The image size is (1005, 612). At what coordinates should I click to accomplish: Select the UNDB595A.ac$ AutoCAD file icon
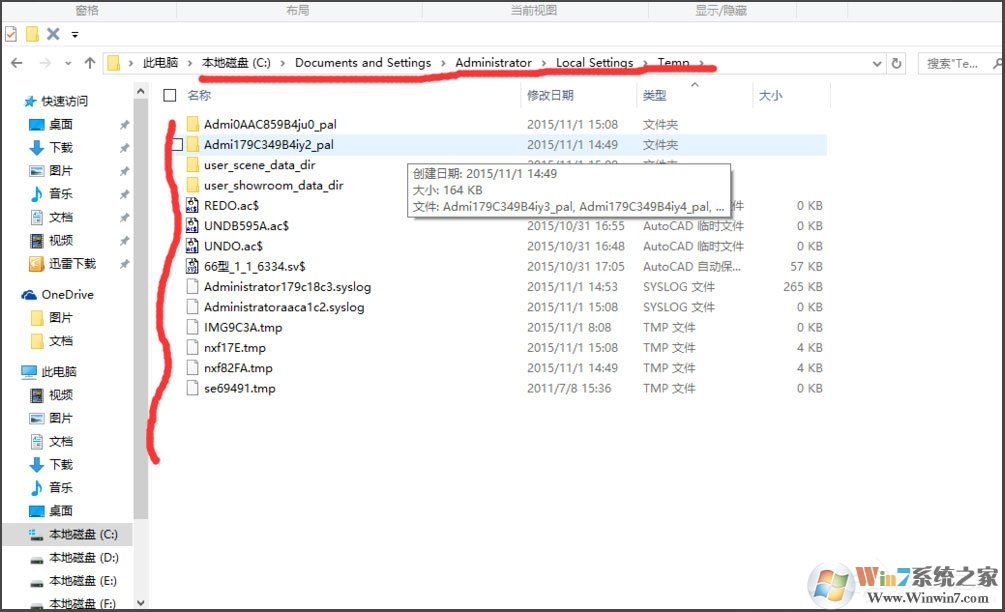coord(192,225)
